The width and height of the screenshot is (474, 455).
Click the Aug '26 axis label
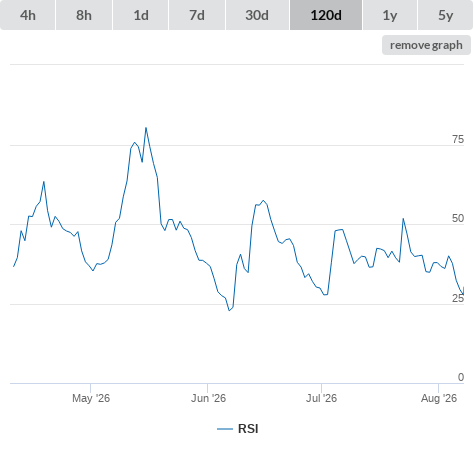439,398
